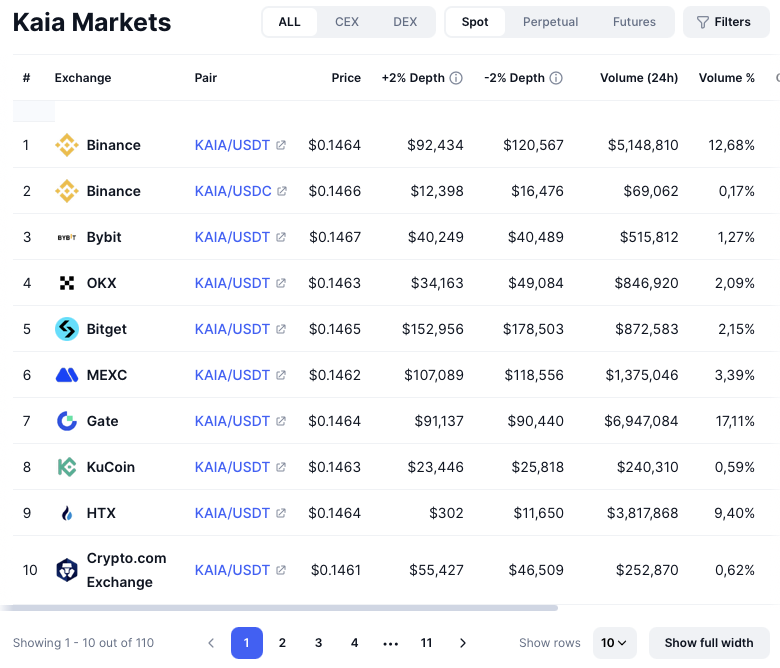Open Crypto.com Exchange name
Viewport: 780px width, 668px height.
pyautogui.click(x=126, y=570)
